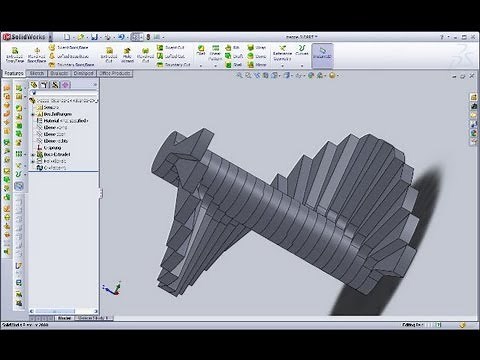Open the FeatureManager design tree tab
480x360 pixels.
pyautogui.click(x=34, y=85)
